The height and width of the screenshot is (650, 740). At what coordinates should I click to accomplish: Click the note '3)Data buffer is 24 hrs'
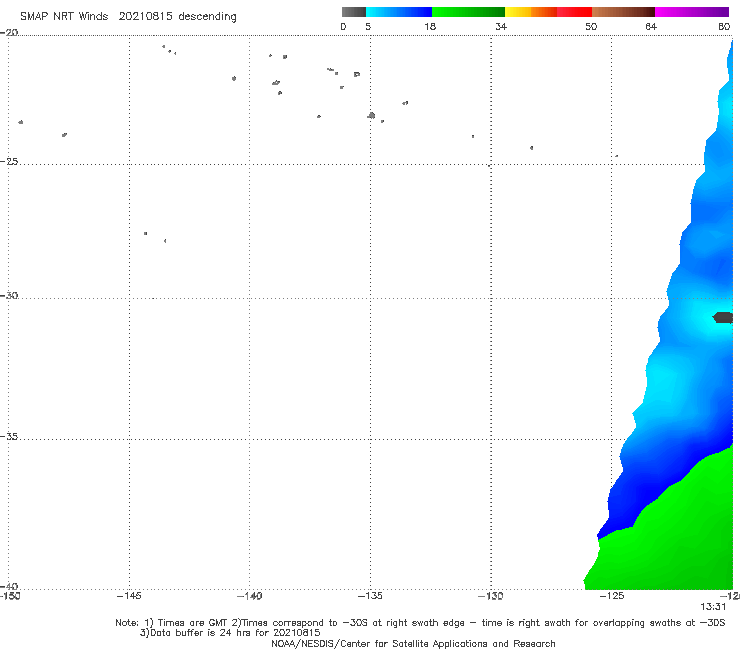230,633
